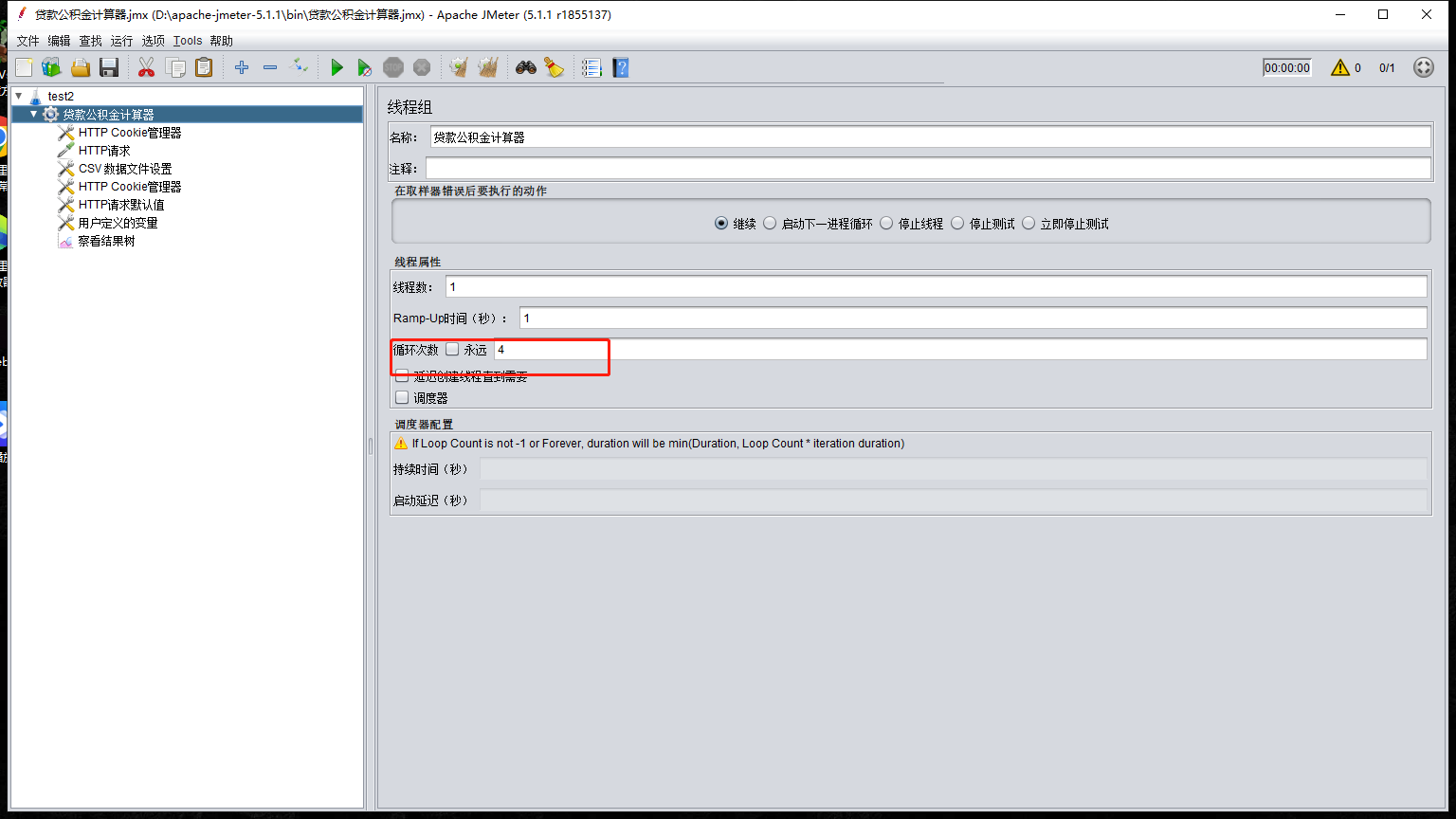Image resolution: width=1456 pixels, height=819 pixels.
Task: Select the 继续 radio option
Action: tap(721, 224)
